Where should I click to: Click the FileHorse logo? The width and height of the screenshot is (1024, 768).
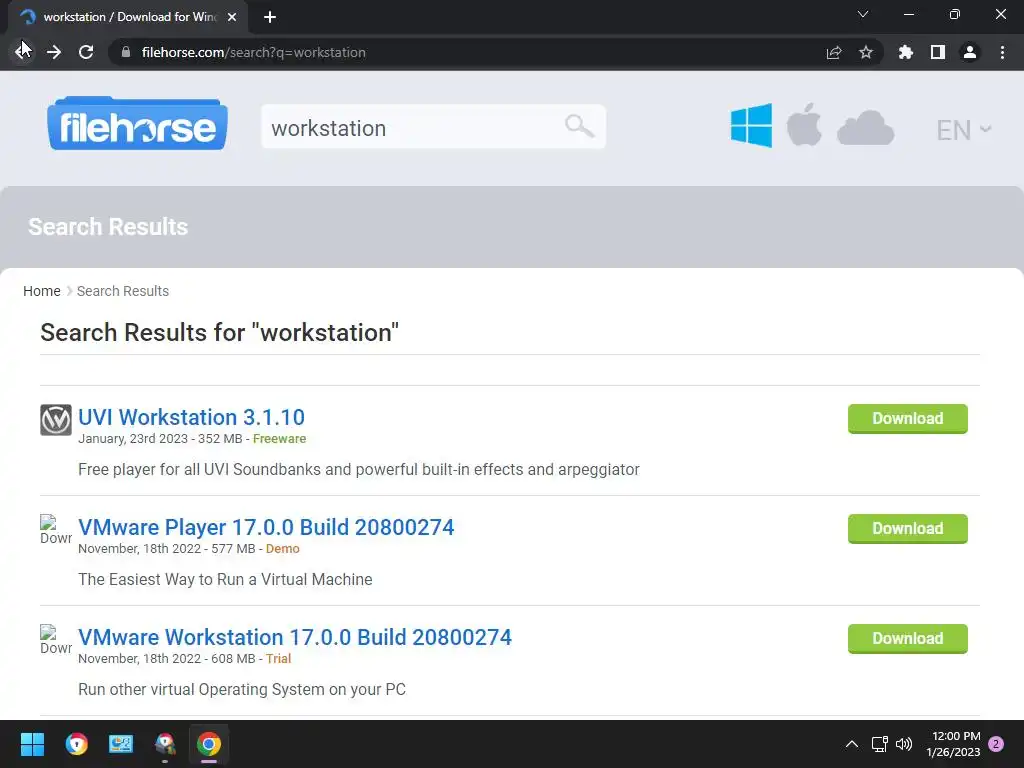[137, 124]
